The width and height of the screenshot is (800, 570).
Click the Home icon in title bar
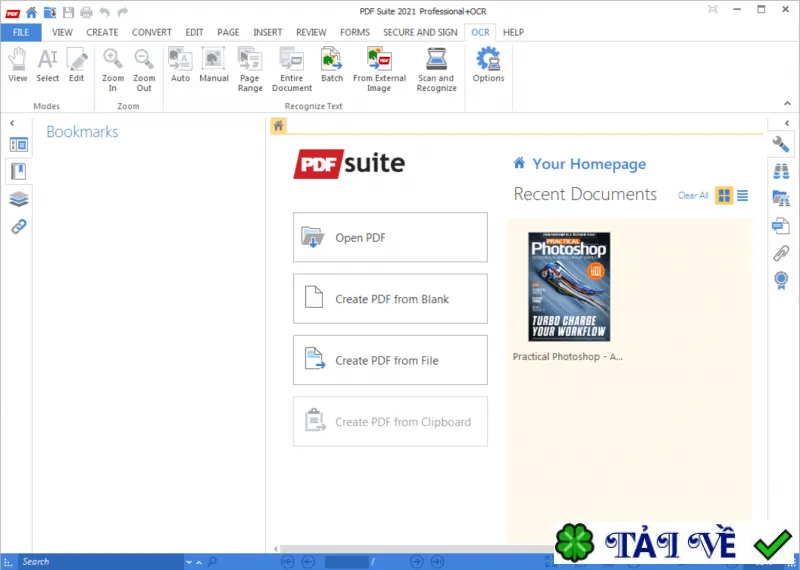click(x=31, y=12)
